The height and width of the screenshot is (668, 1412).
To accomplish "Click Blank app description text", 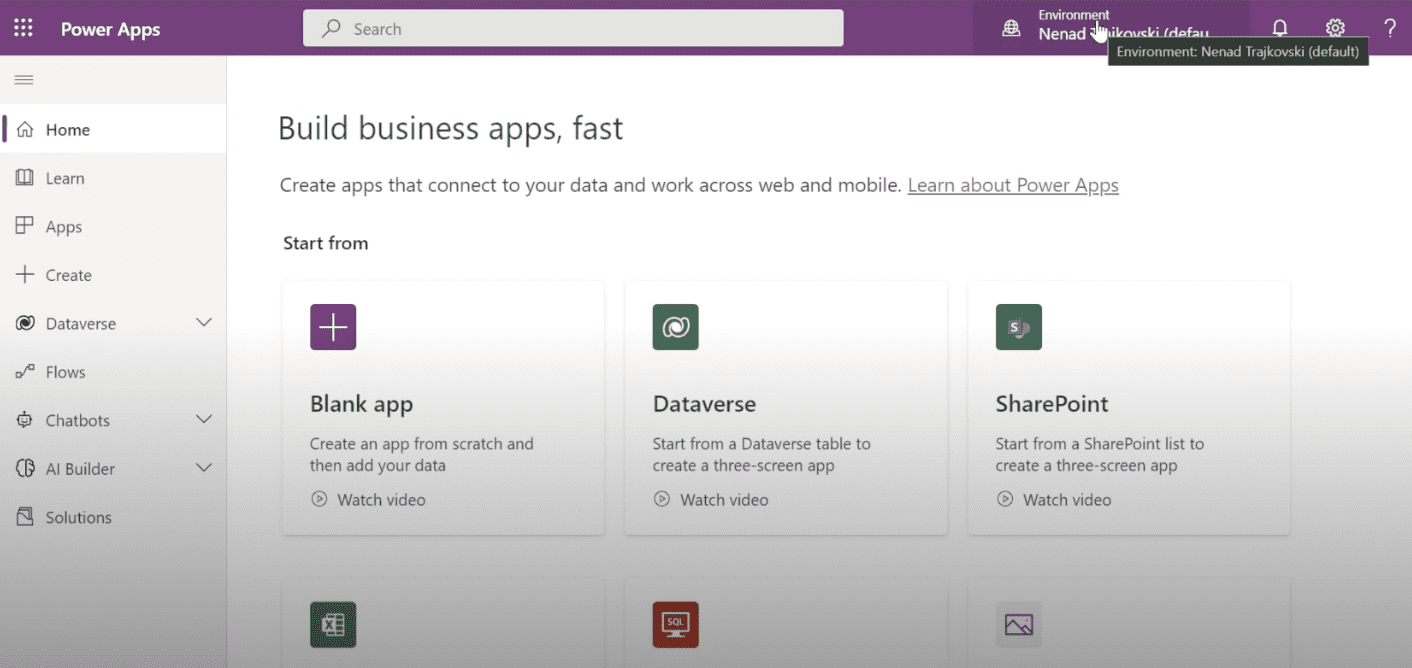I will 421,454.
